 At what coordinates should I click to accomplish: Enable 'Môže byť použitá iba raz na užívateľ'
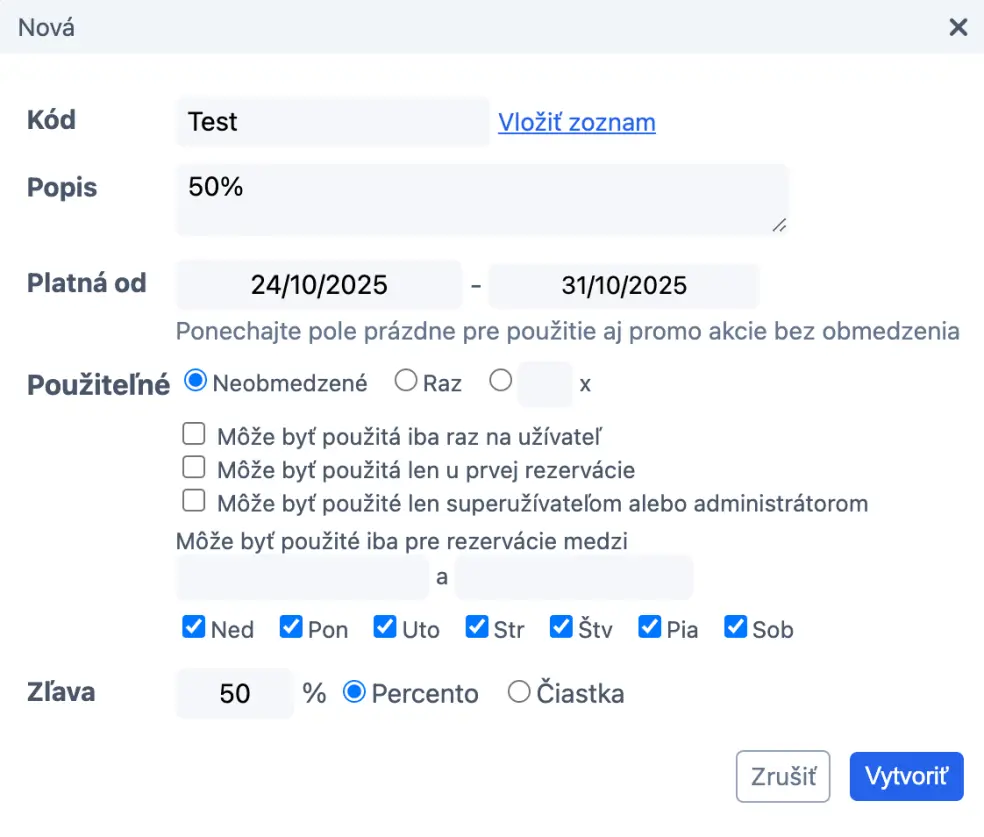point(193,433)
